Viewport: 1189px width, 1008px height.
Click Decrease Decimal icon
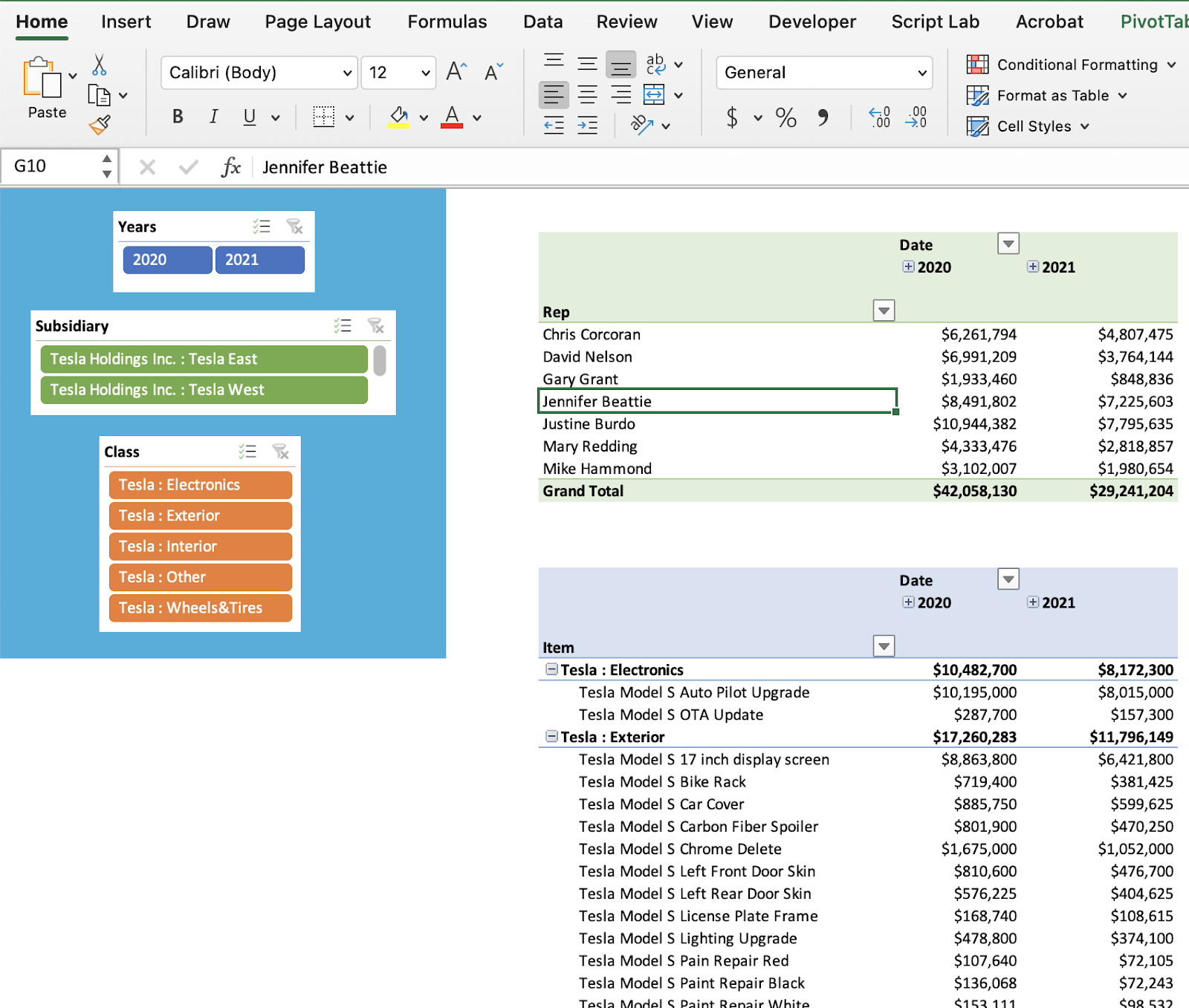(916, 117)
